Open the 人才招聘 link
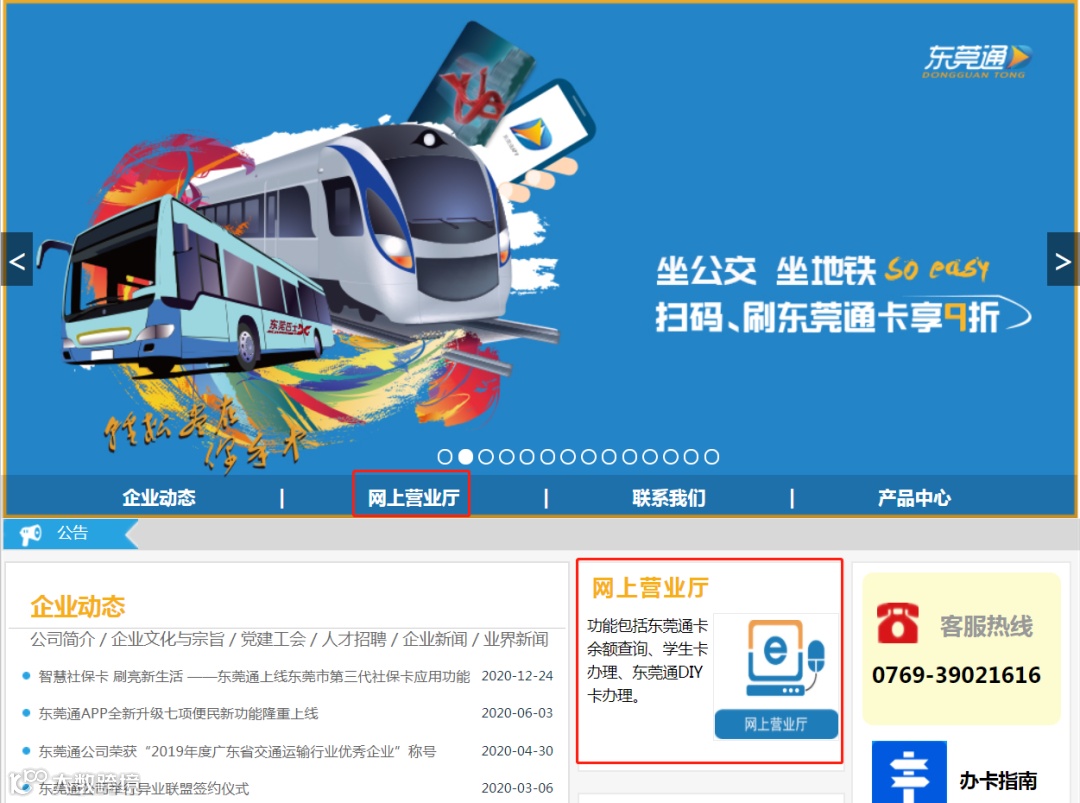Screen dimensions: 1080x803 (354, 639)
